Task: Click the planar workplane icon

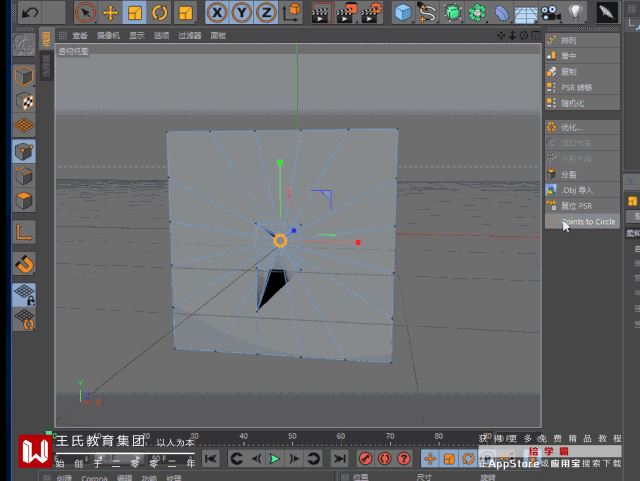Action: coord(24,320)
